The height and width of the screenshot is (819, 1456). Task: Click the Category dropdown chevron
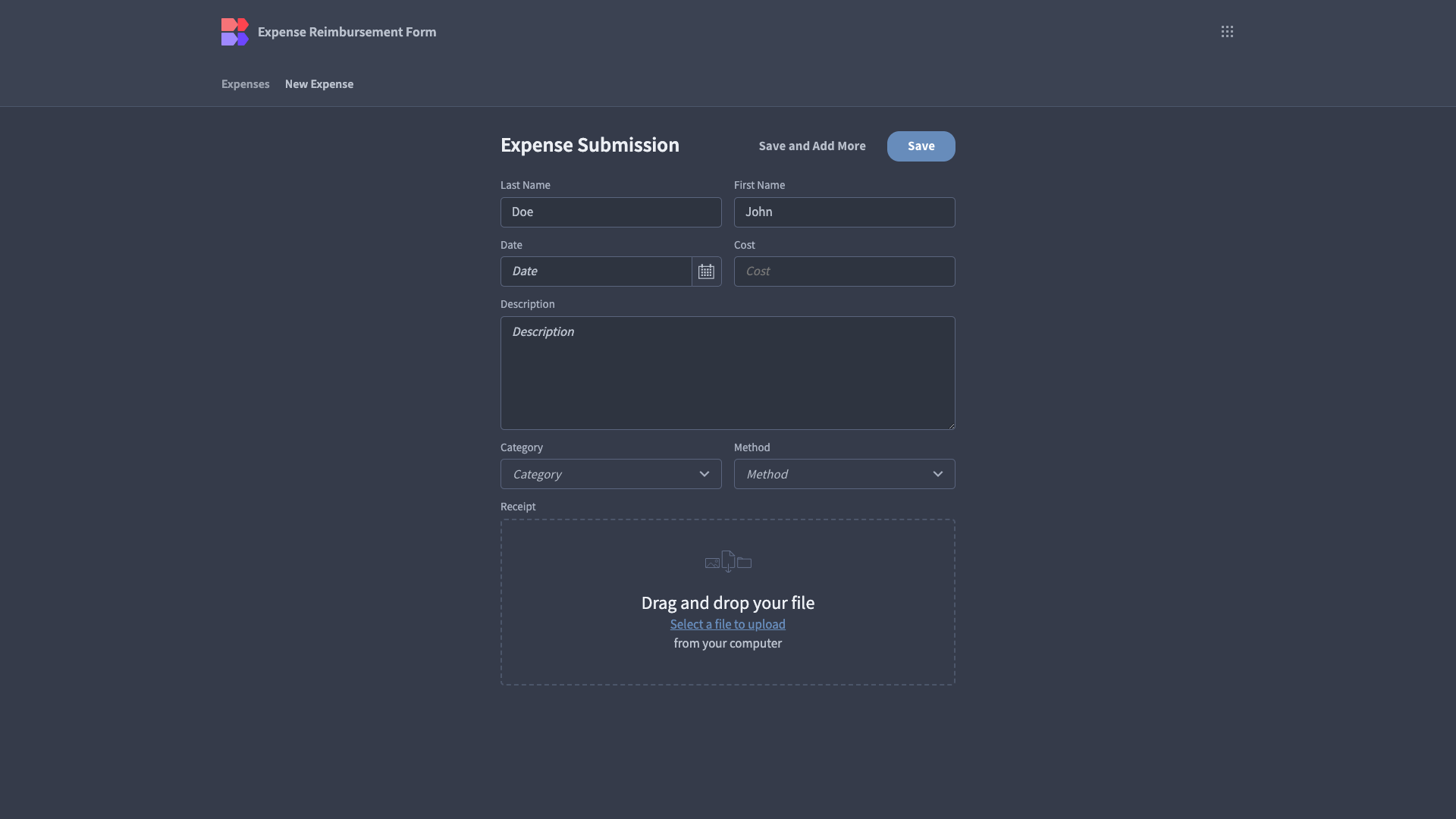coord(704,473)
